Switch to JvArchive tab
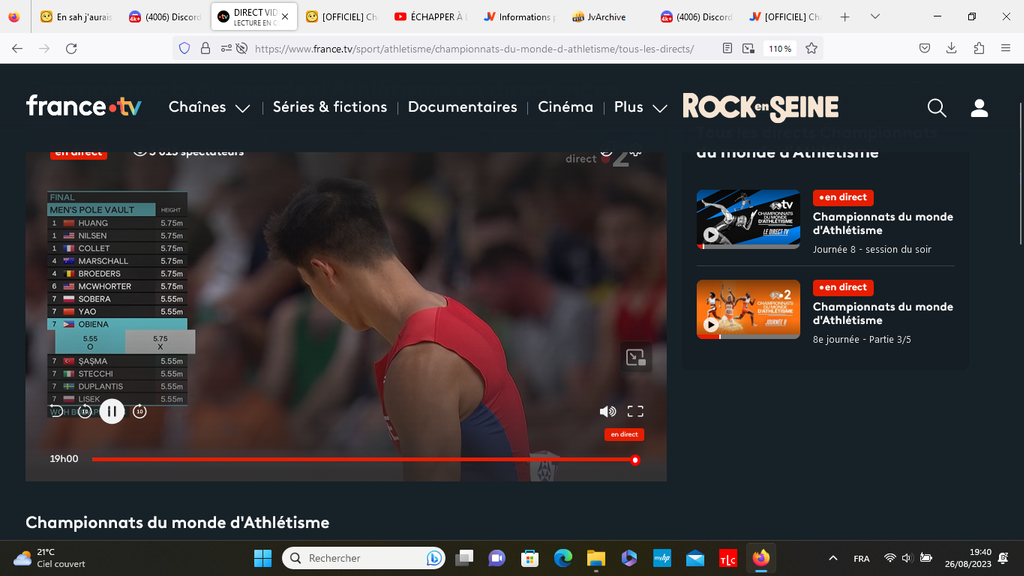The width and height of the screenshot is (1024, 576). (x=607, y=17)
